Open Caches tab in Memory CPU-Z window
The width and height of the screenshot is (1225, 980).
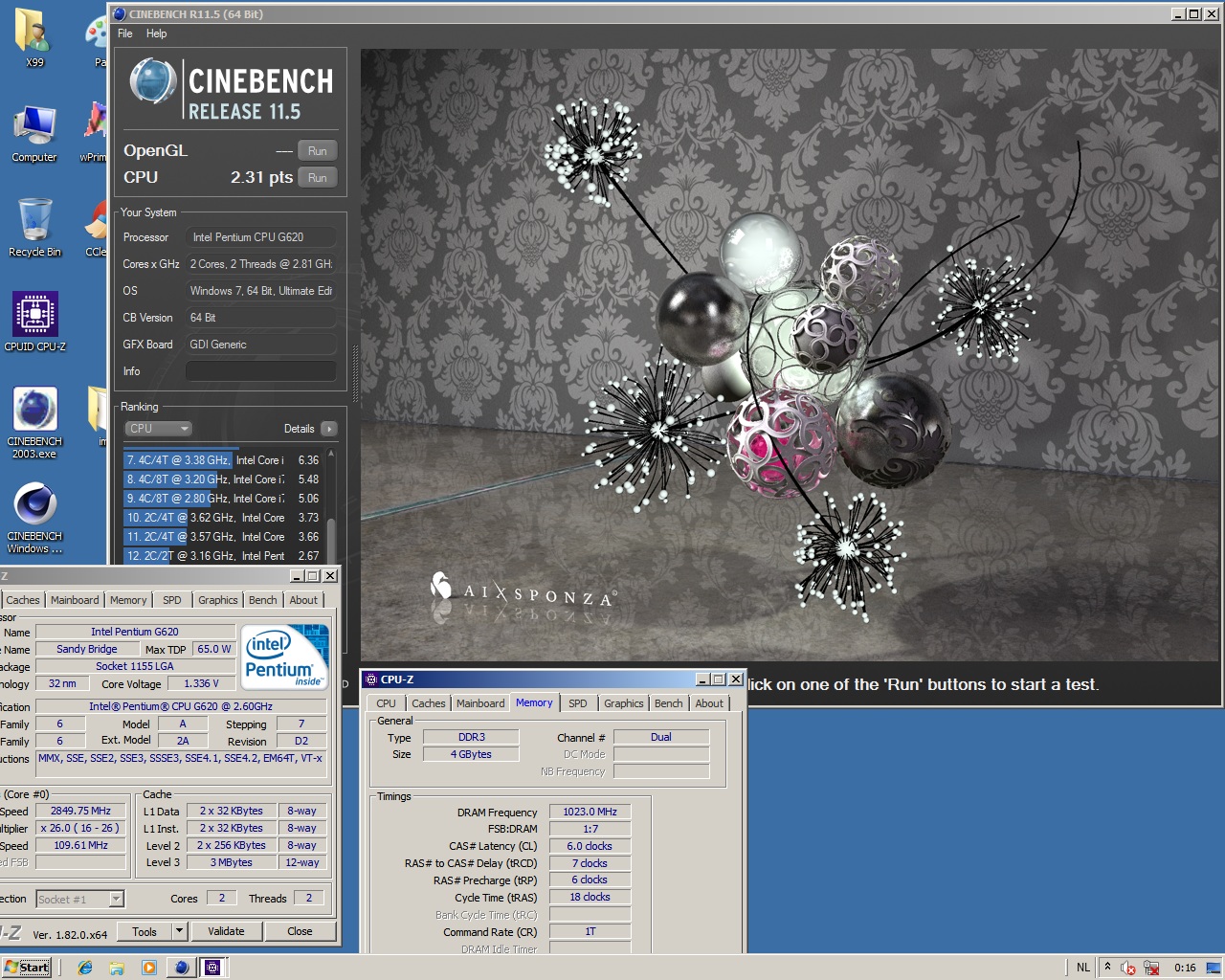(429, 703)
